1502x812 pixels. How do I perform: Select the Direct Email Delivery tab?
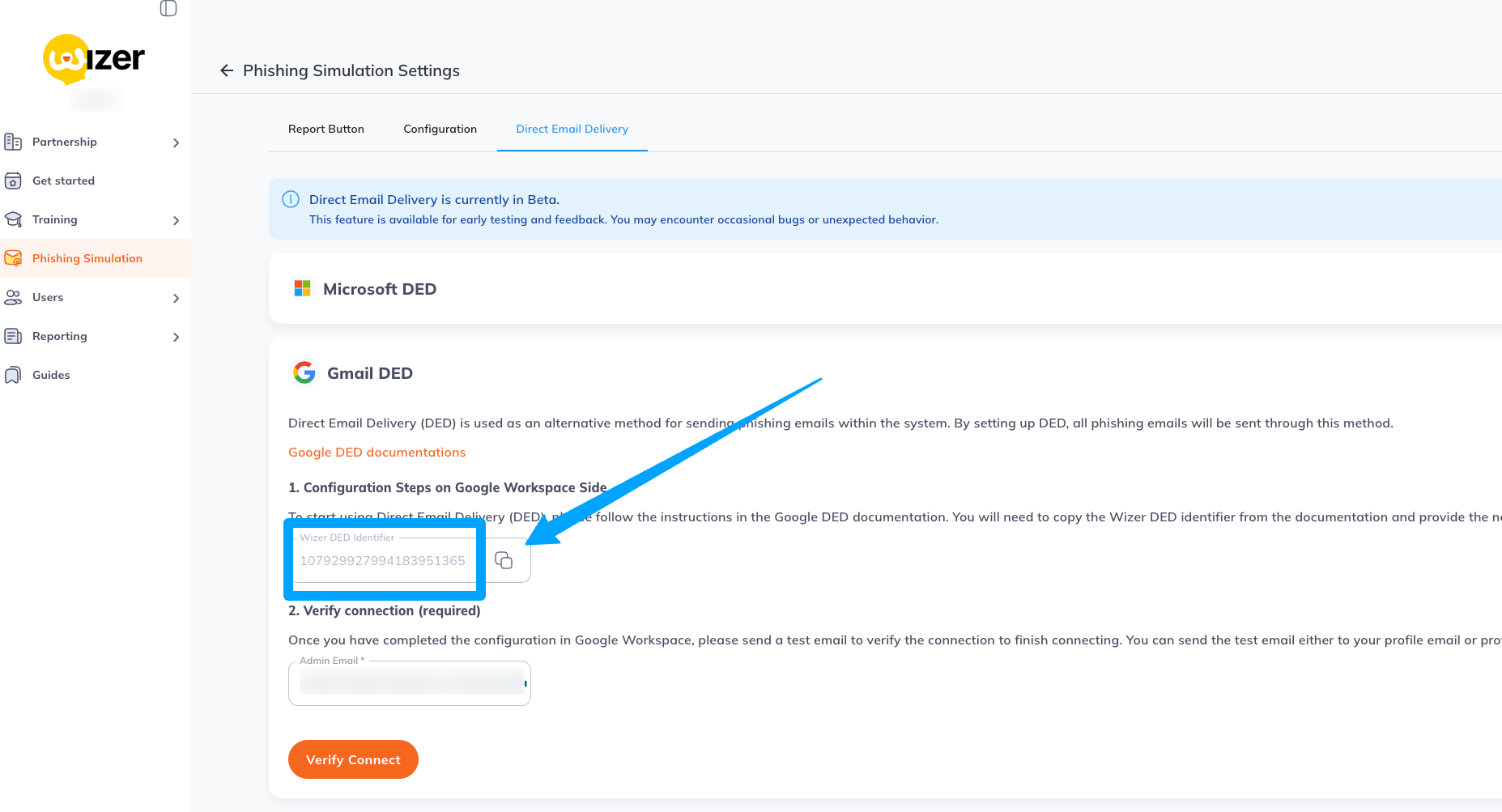[572, 129]
